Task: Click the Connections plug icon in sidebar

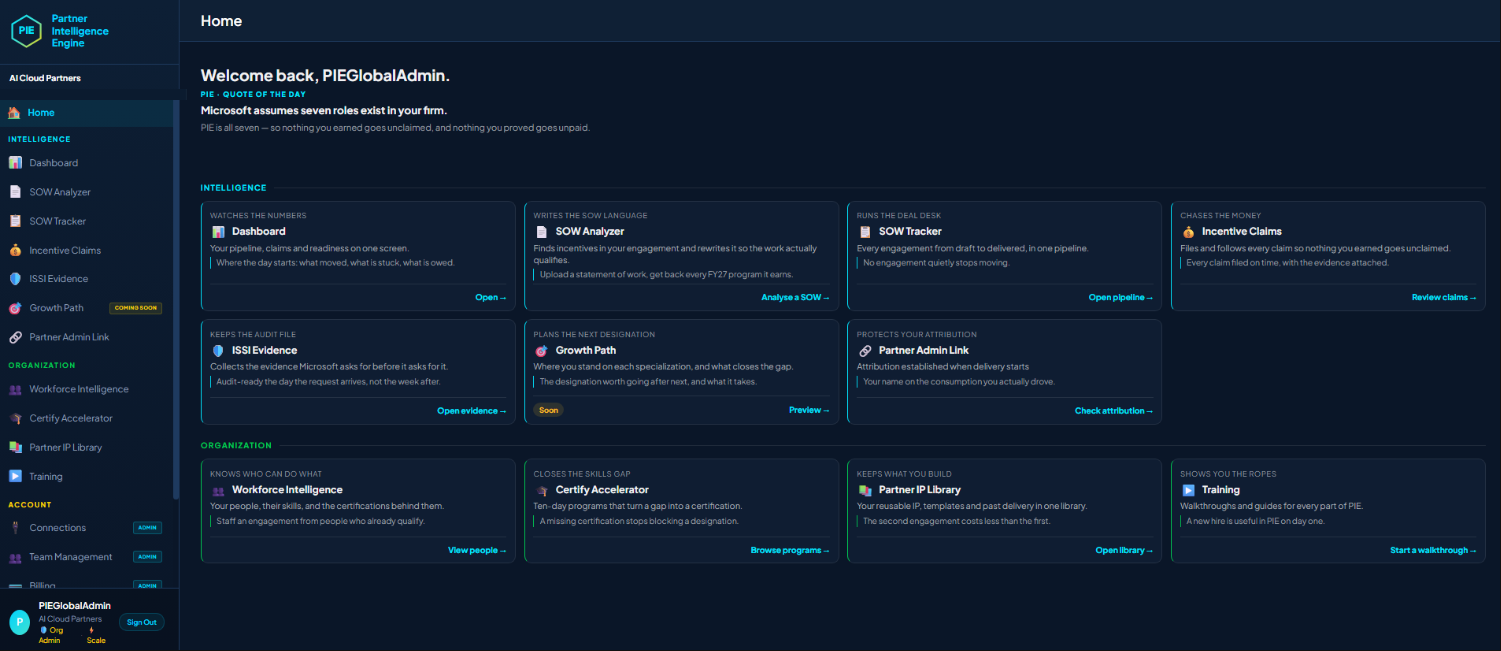Action: pos(15,528)
